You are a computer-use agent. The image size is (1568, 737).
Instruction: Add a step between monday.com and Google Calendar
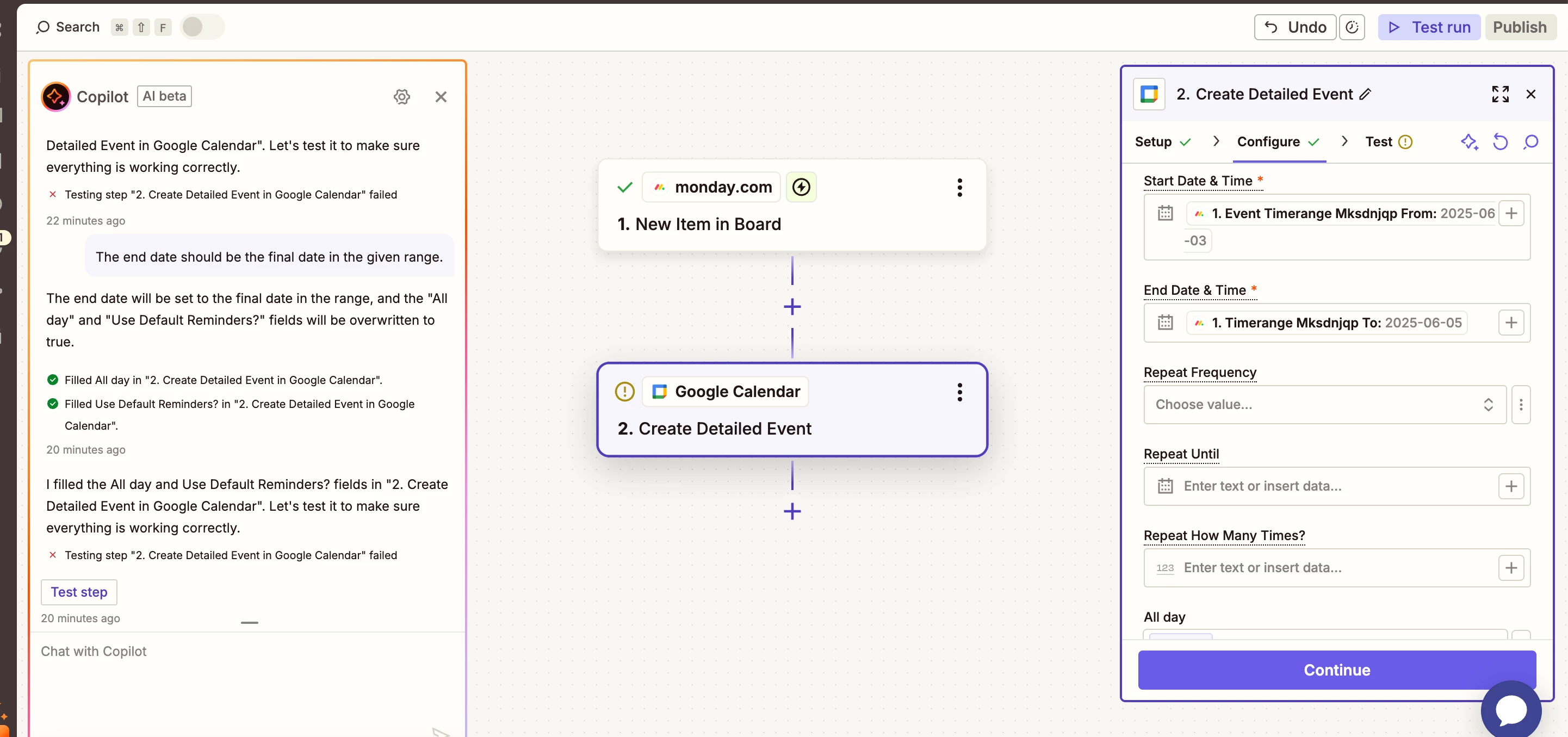(792, 307)
